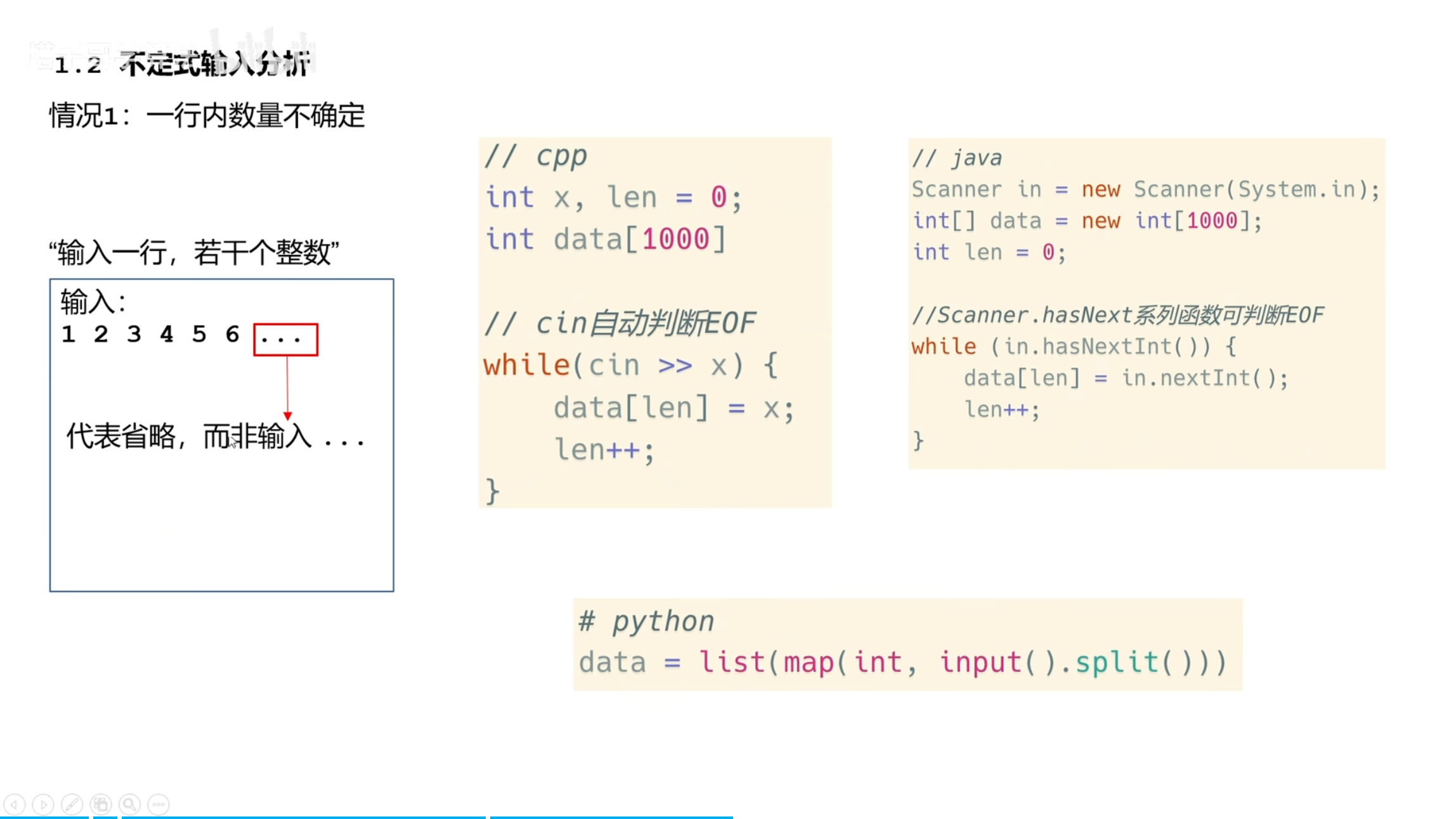This screenshot has width=1456, height=819.
Task: Activate the zoom magnifier tool
Action: [130, 805]
